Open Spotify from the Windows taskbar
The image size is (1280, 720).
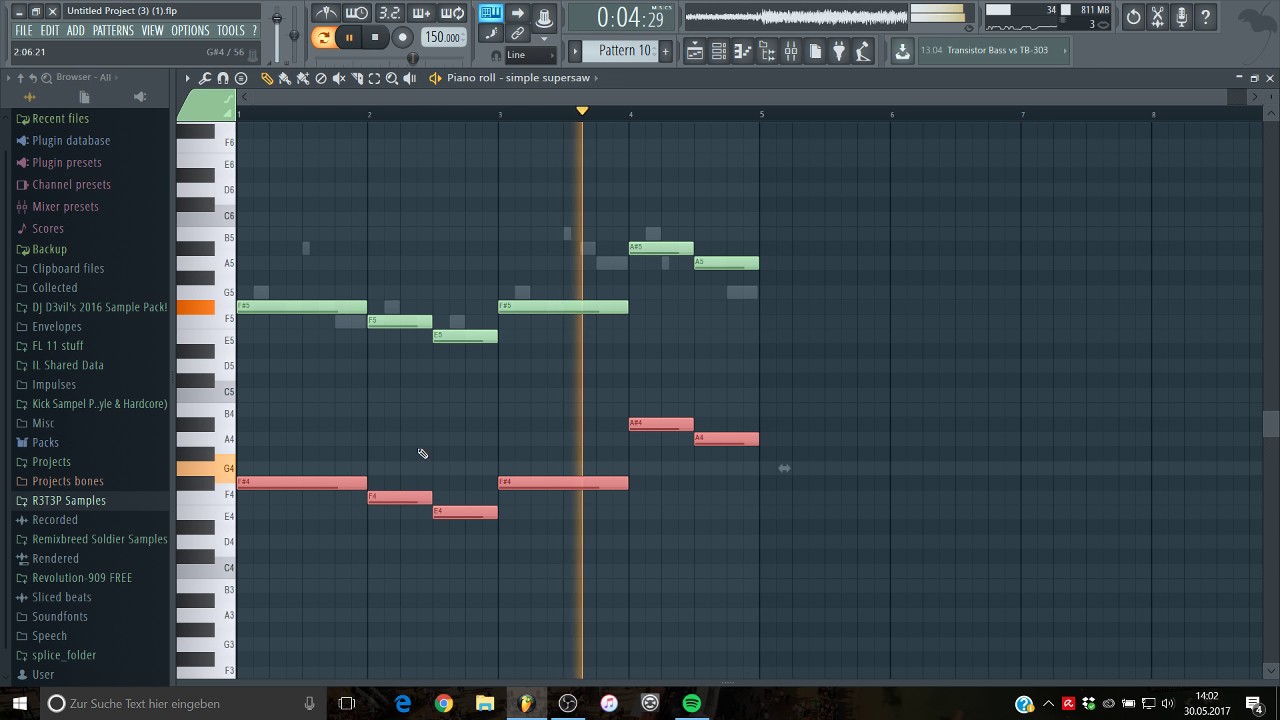692,704
